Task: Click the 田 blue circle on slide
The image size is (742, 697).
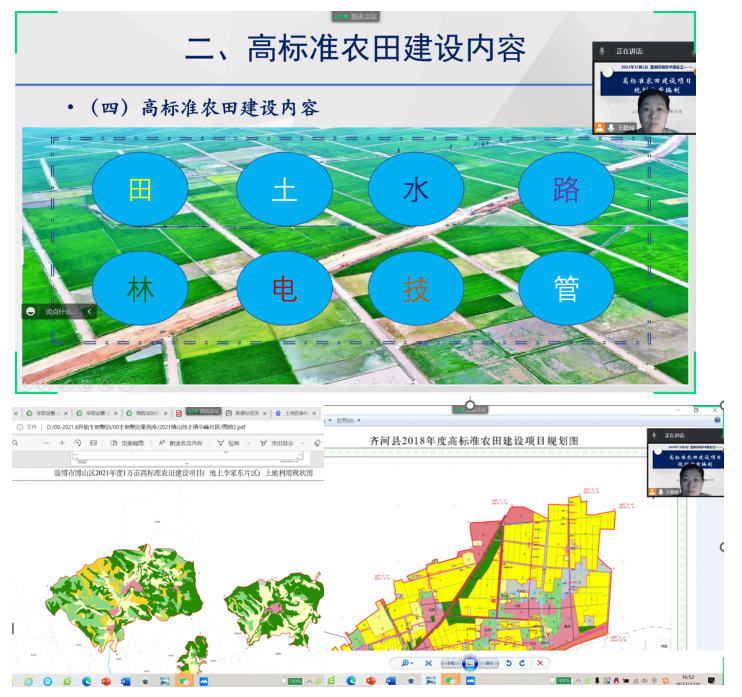Action: tap(140, 189)
